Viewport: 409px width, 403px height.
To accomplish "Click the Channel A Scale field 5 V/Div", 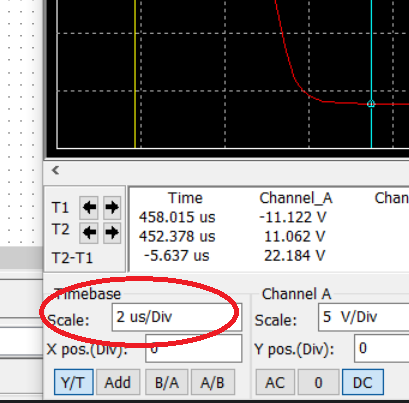I will [364, 317].
